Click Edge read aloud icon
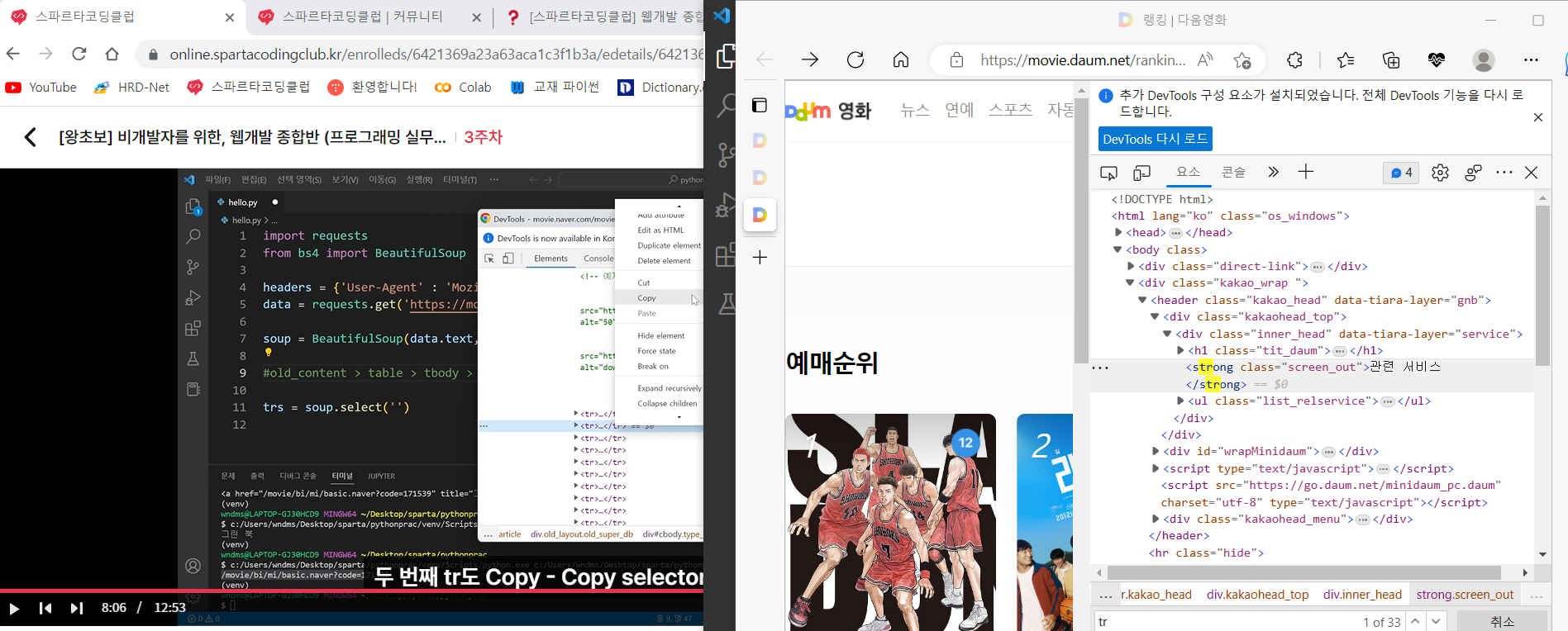Screen dimensions: 1568x631 tap(1205, 59)
